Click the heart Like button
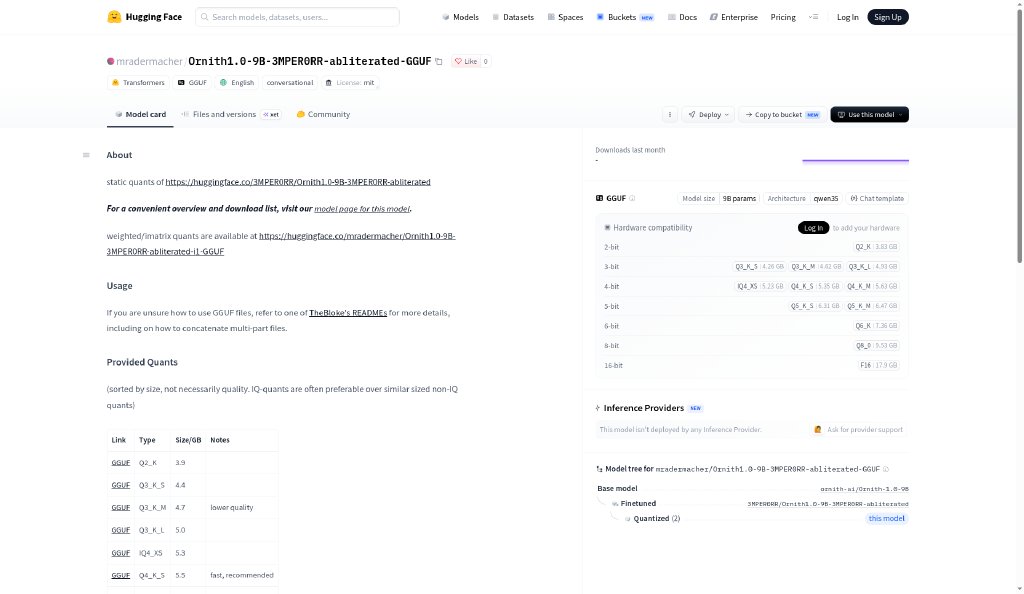Screen dimensions: 1024x594 (x=466, y=61)
